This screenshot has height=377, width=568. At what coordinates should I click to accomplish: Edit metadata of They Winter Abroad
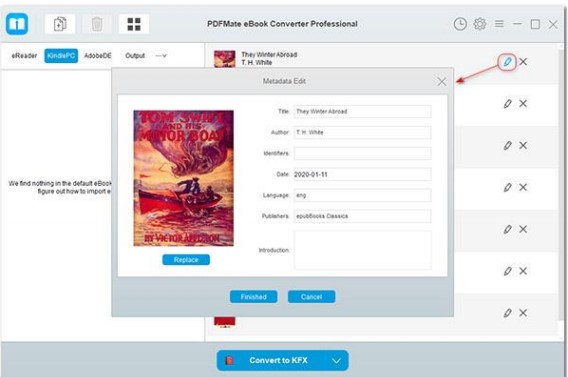click(x=507, y=62)
